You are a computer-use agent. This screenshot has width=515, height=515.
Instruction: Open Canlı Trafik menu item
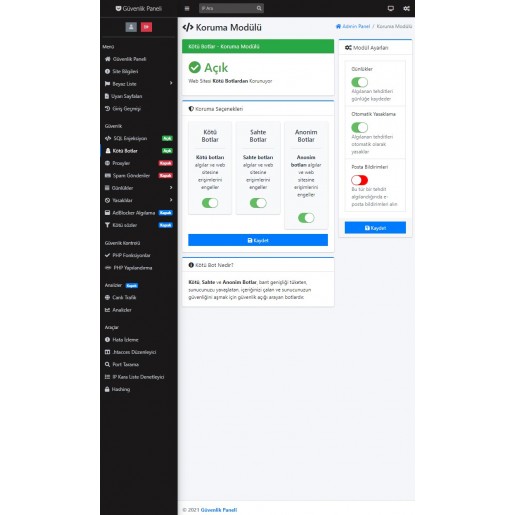pos(139,297)
